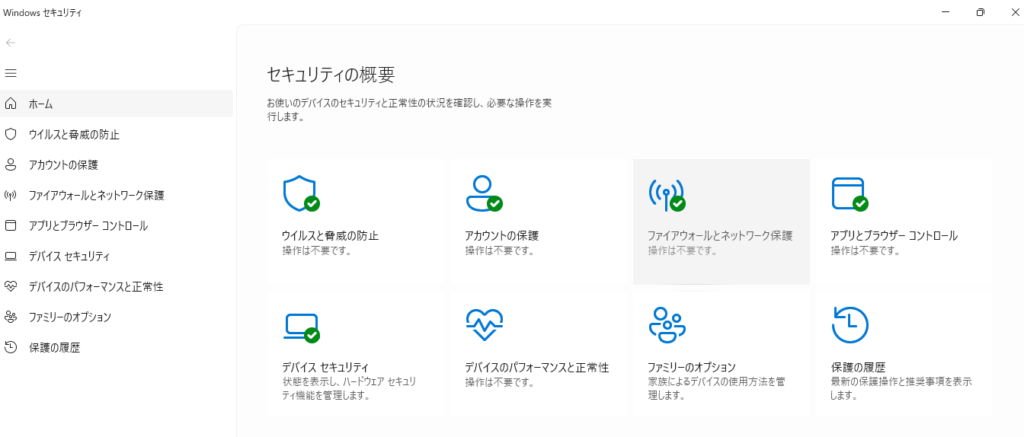Open アプリとブラウザー コントロール from sidebar
The height and width of the screenshot is (437, 1024).
[88, 225]
